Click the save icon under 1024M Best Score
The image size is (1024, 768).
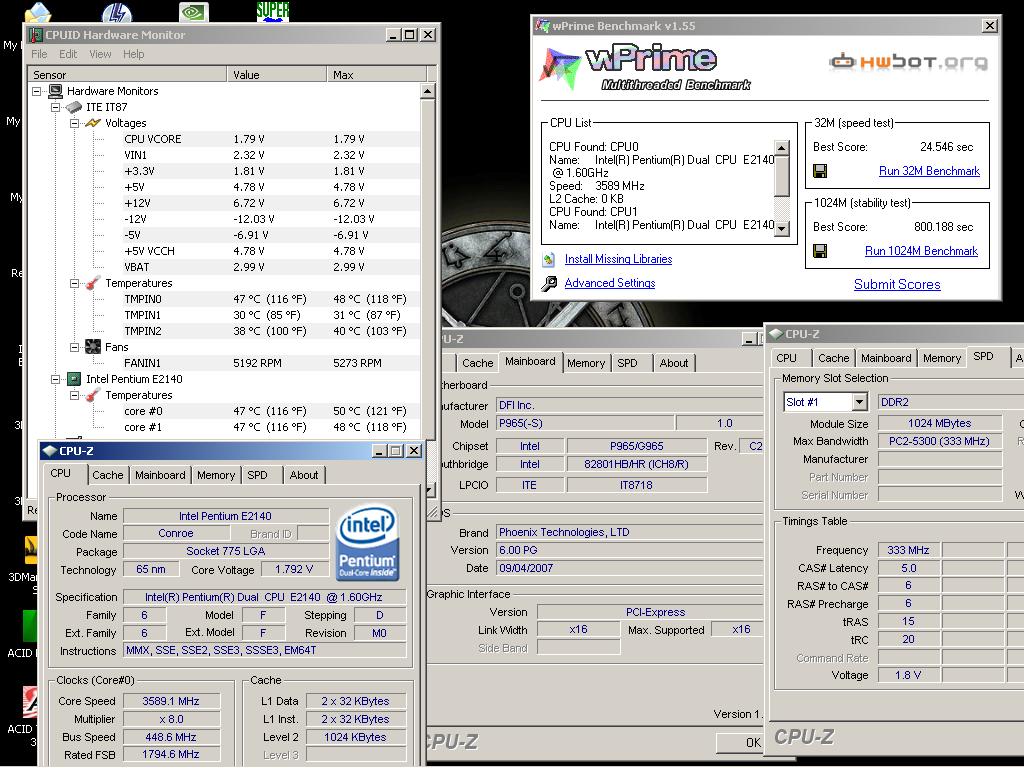(820, 251)
